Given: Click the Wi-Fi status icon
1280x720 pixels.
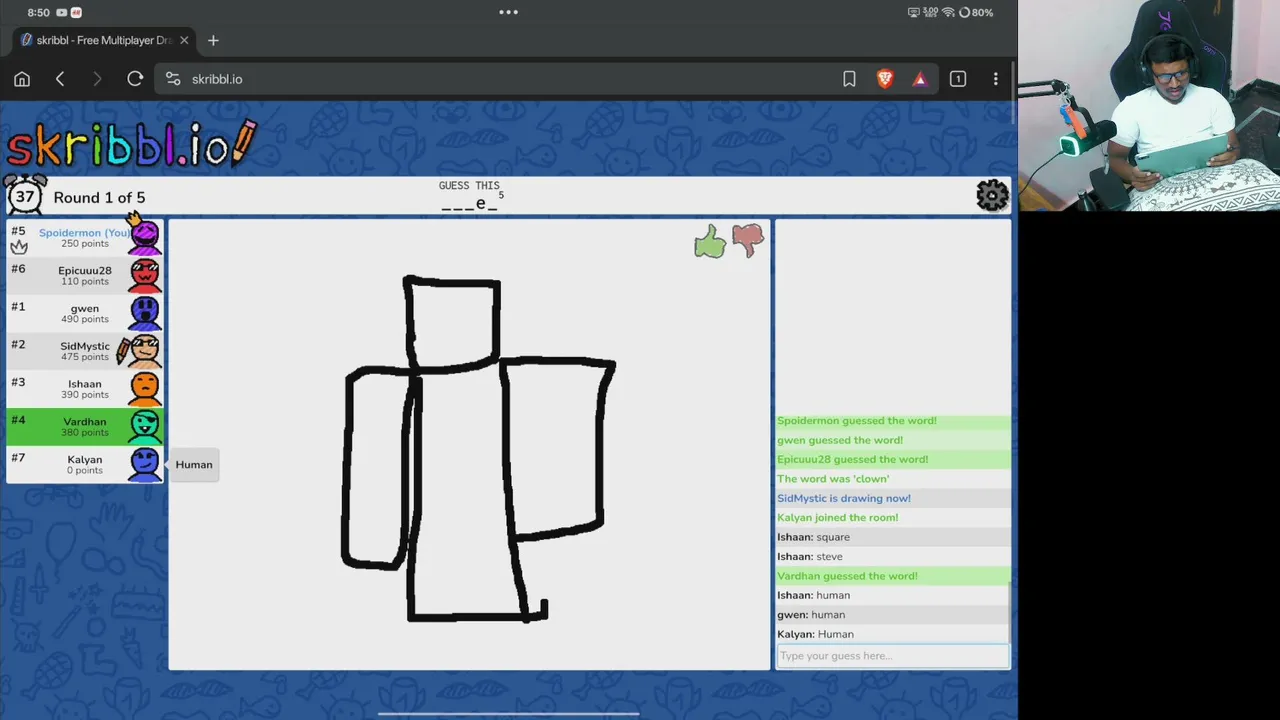Looking at the screenshot, I should click(x=948, y=12).
